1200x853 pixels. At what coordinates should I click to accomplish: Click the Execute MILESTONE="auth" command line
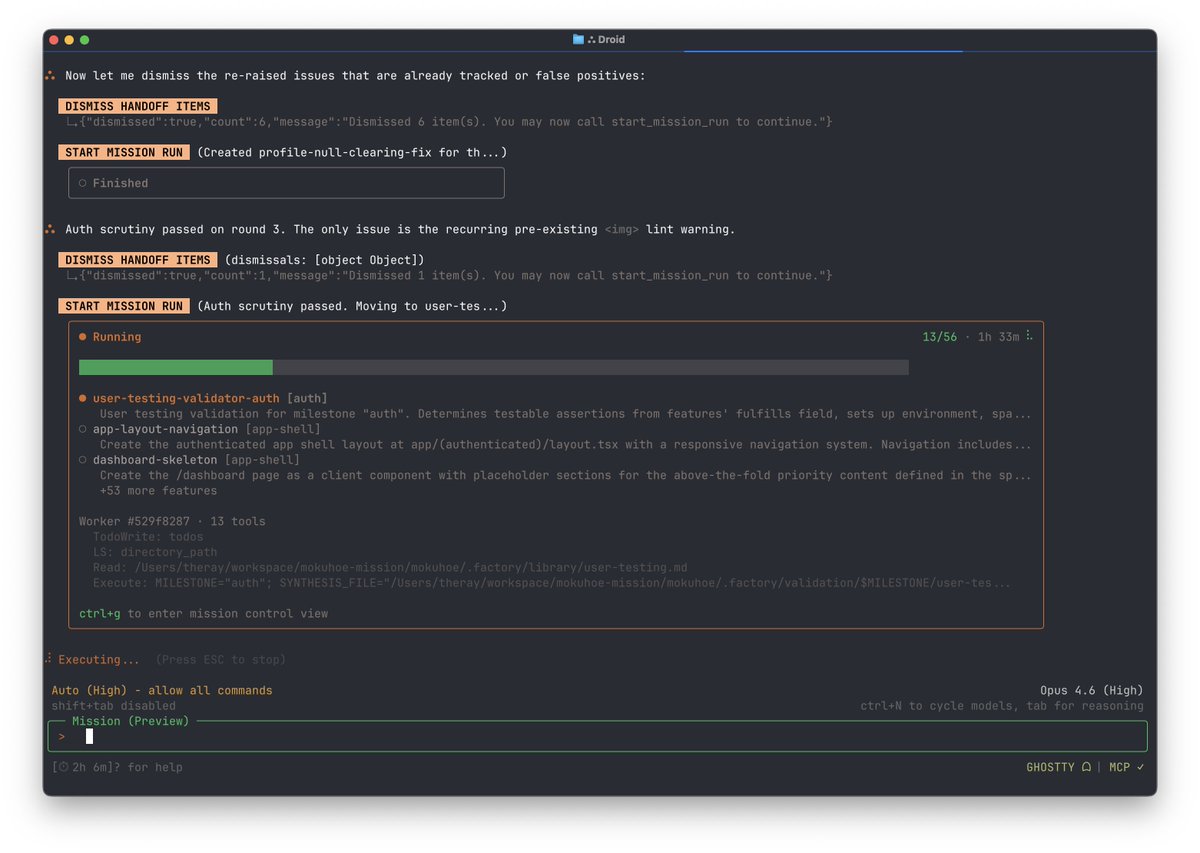pos(552,583)
